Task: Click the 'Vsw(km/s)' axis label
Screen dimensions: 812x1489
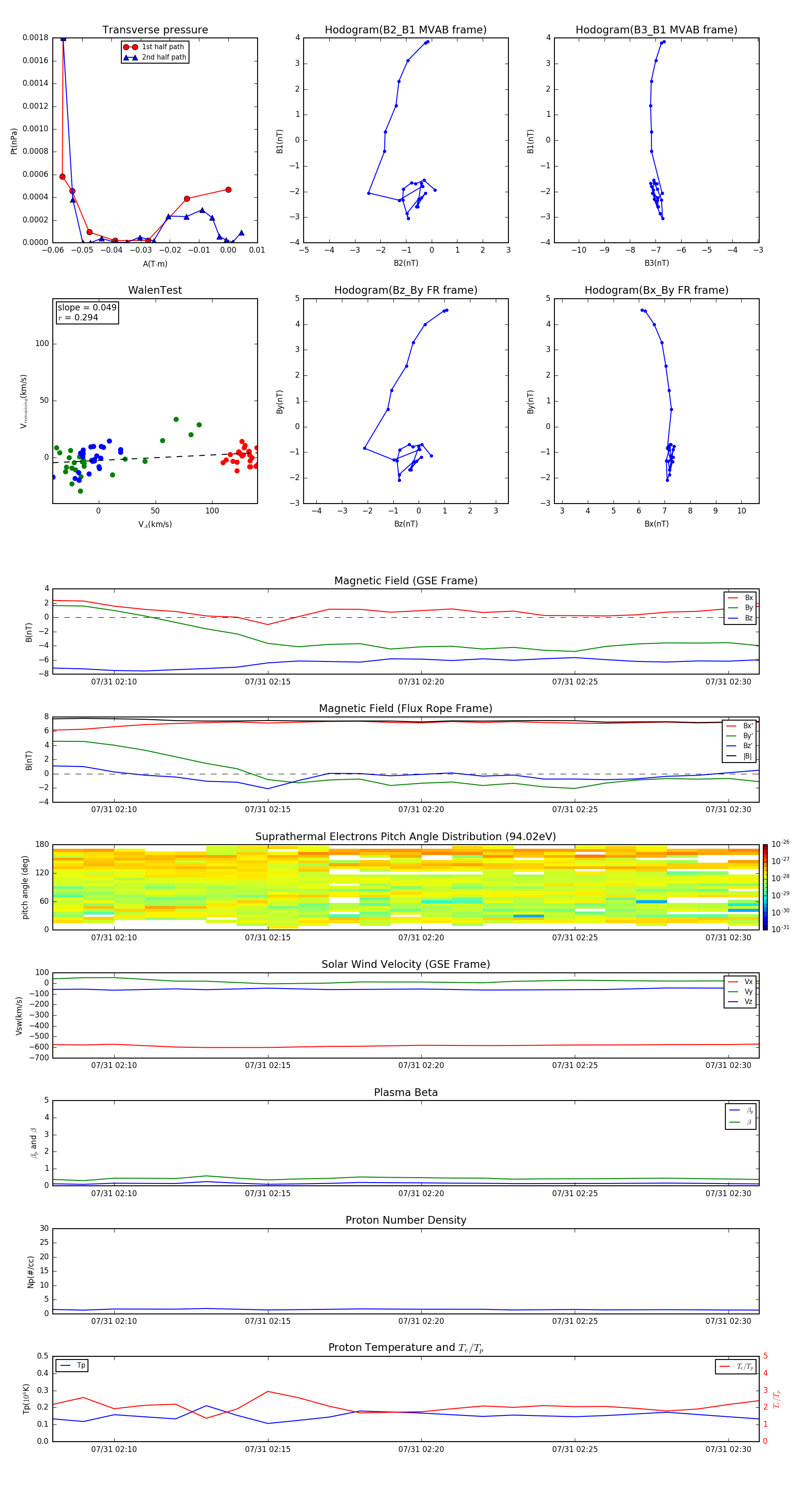Action: coord(19,1016)
